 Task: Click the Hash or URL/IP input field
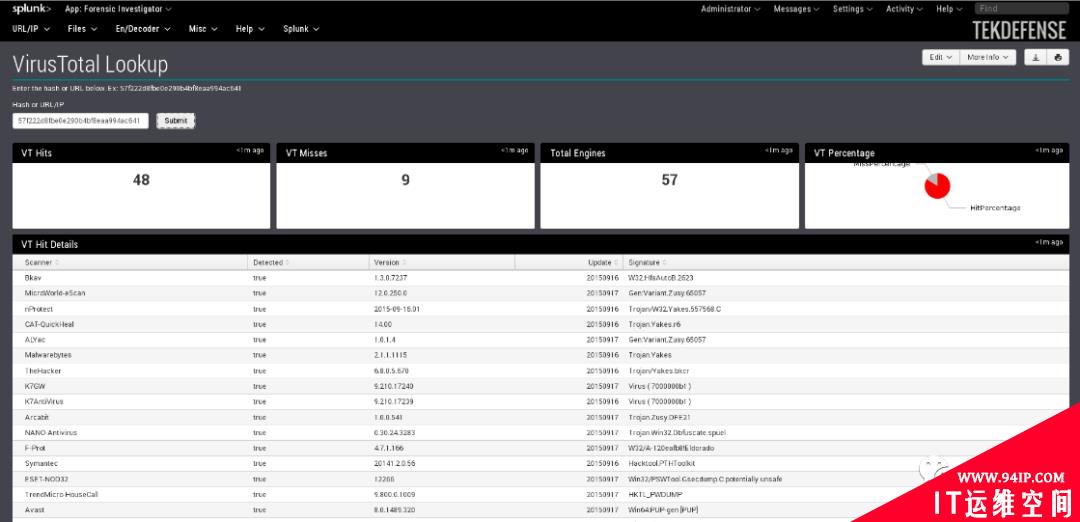[81, 121]
